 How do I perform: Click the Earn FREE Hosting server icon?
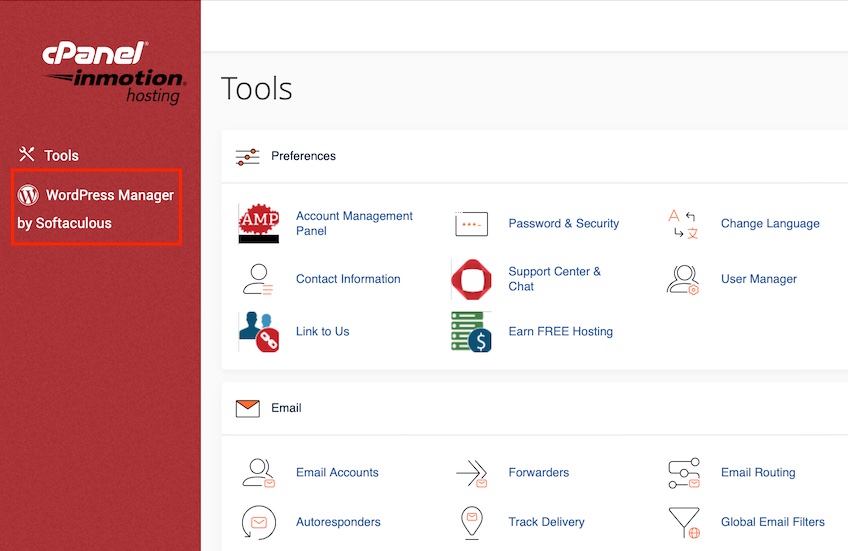pos(472,331)
